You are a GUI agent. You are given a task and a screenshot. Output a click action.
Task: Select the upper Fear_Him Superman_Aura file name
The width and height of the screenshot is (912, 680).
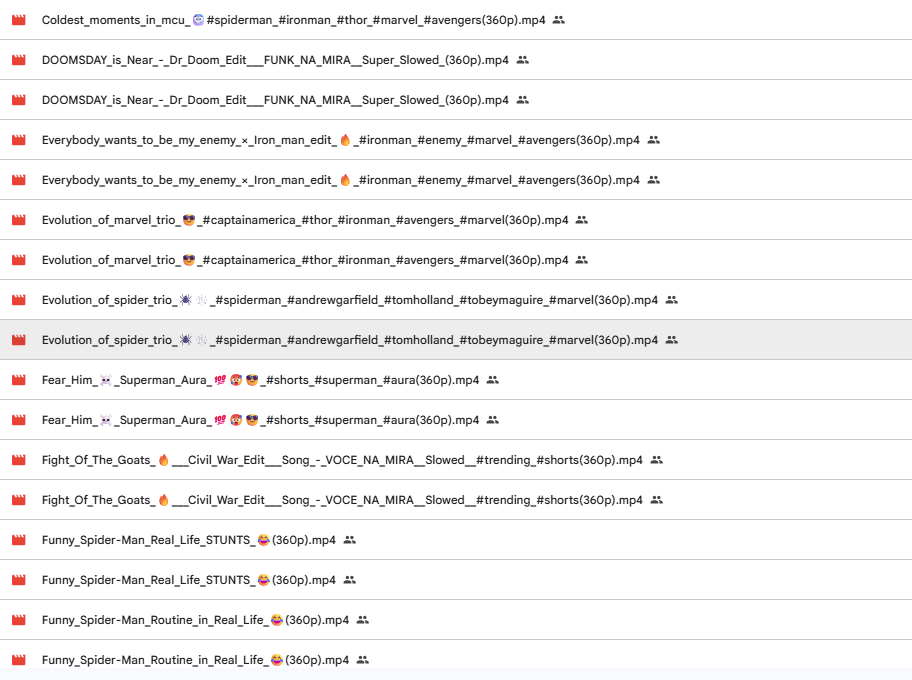[x=261, y=380]
